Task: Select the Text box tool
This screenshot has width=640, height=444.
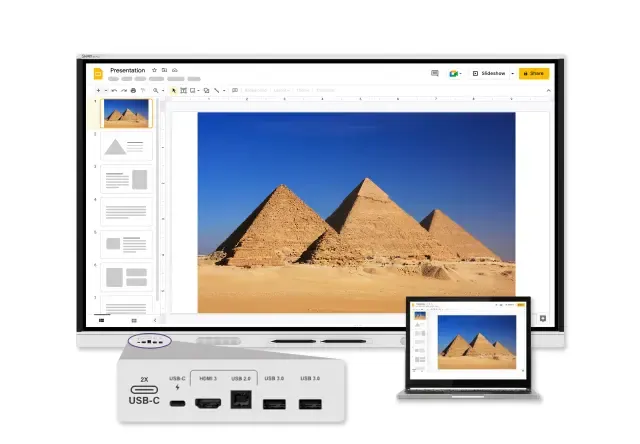Action: [183, 90]
